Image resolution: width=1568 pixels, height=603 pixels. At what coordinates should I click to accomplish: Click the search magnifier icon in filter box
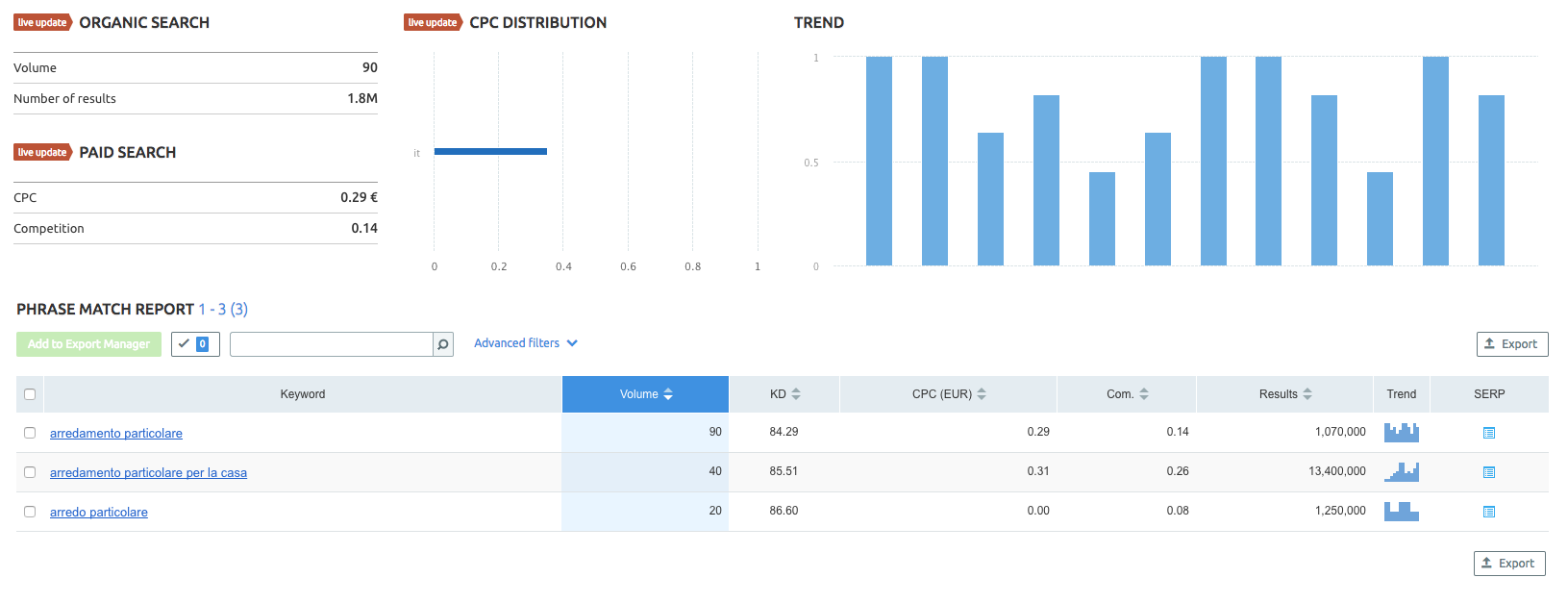click(443, 344)
